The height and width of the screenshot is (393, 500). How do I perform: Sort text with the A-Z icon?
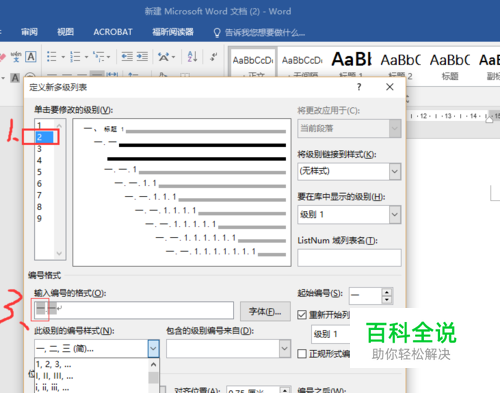[x=192, y=57]
